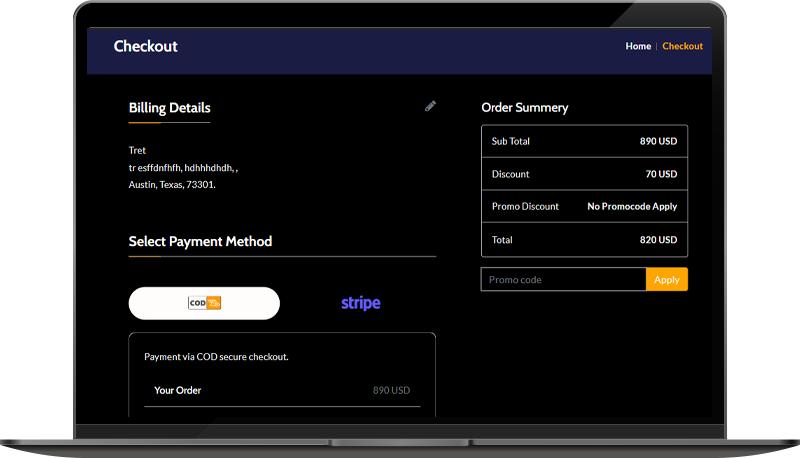Viewport: 800px width, 458px height.
Task: Click "No Promocode Apply" text
Action: coord(632,207)
